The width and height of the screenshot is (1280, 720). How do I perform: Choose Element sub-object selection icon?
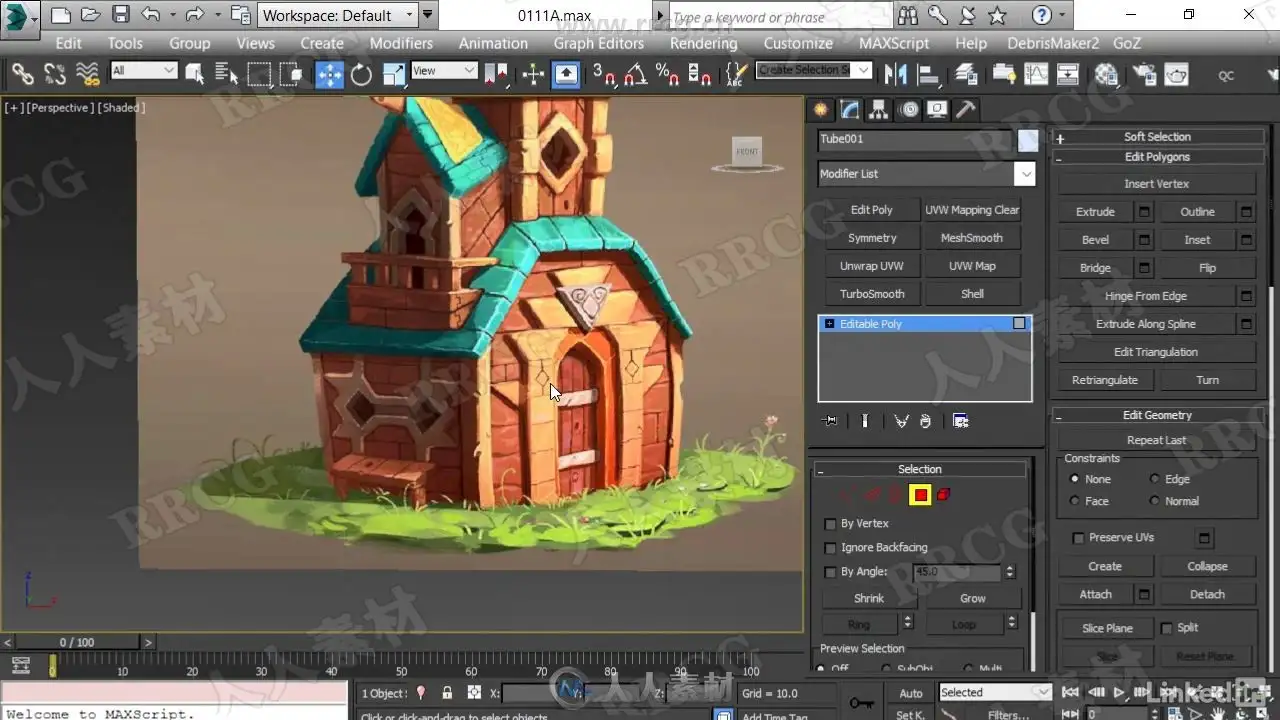[x=944, y=495]
